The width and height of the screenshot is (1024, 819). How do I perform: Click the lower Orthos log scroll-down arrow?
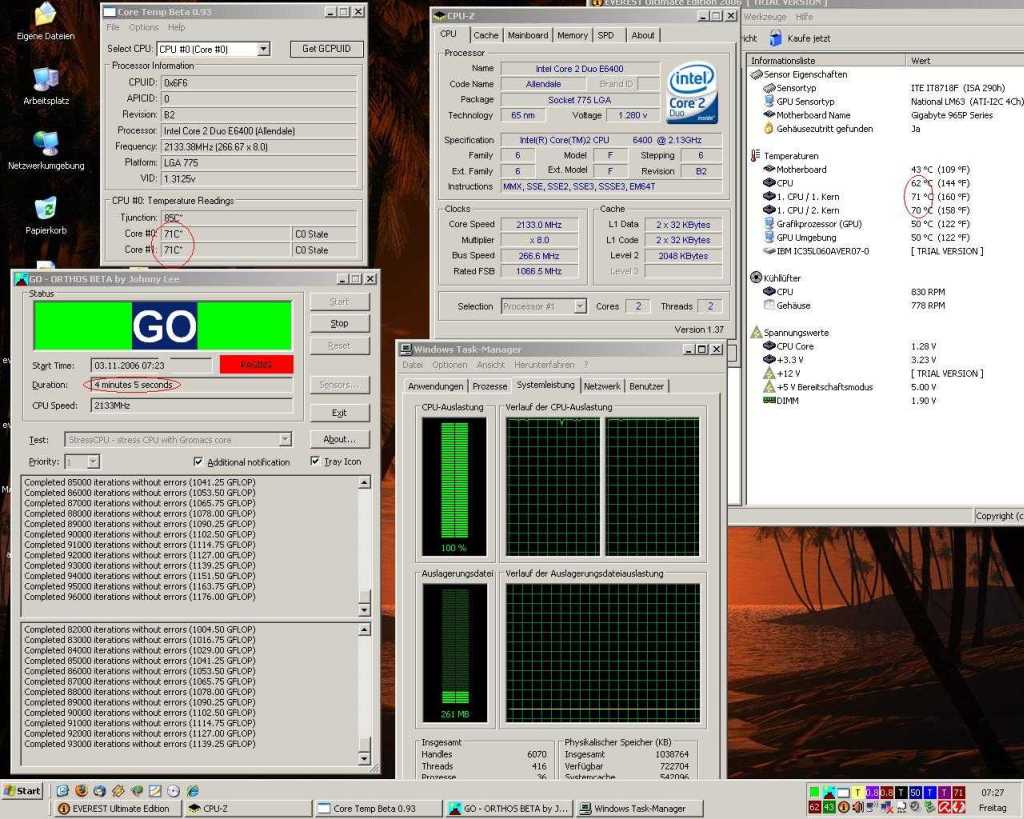pos(364,758)
